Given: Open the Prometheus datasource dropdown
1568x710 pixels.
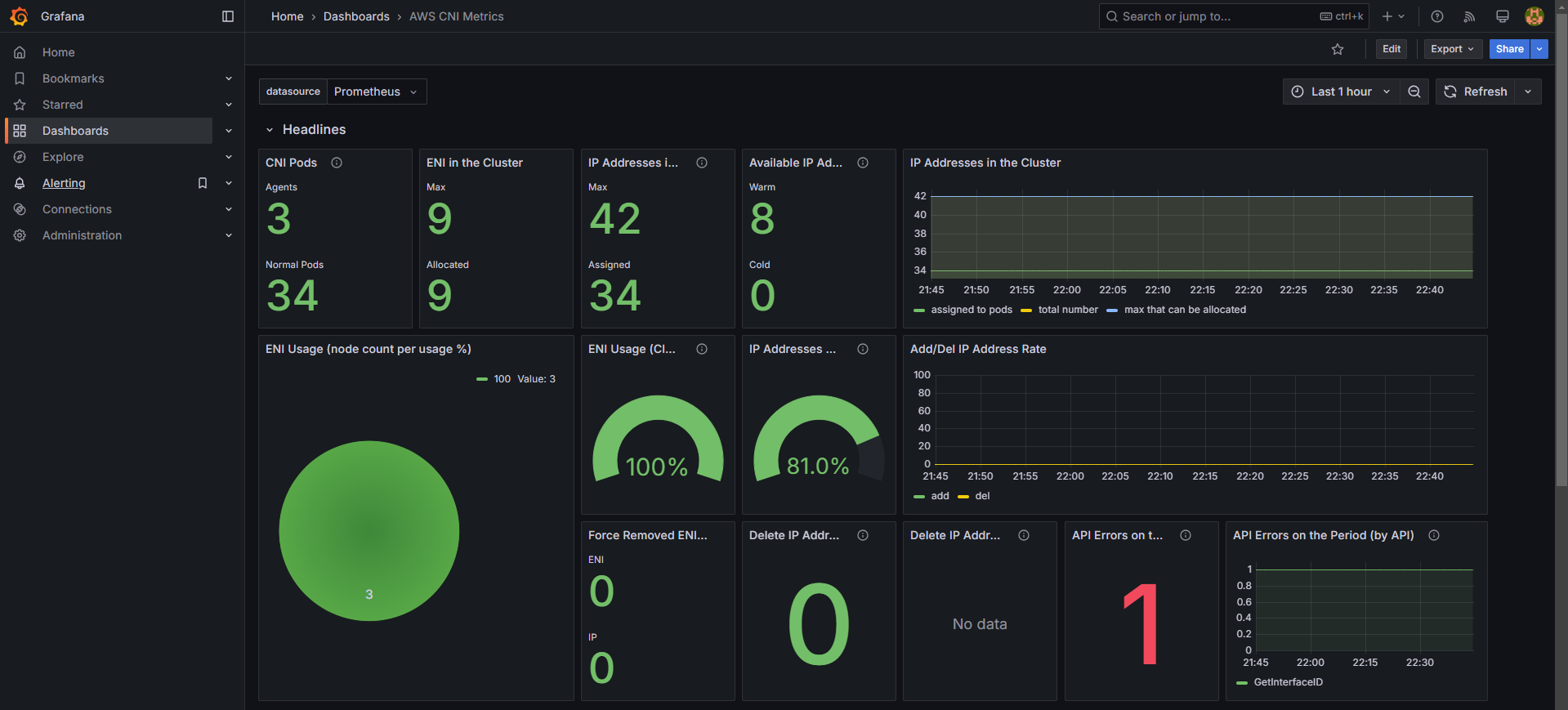Looking at the screenshot, I should (x=376, y=92).
